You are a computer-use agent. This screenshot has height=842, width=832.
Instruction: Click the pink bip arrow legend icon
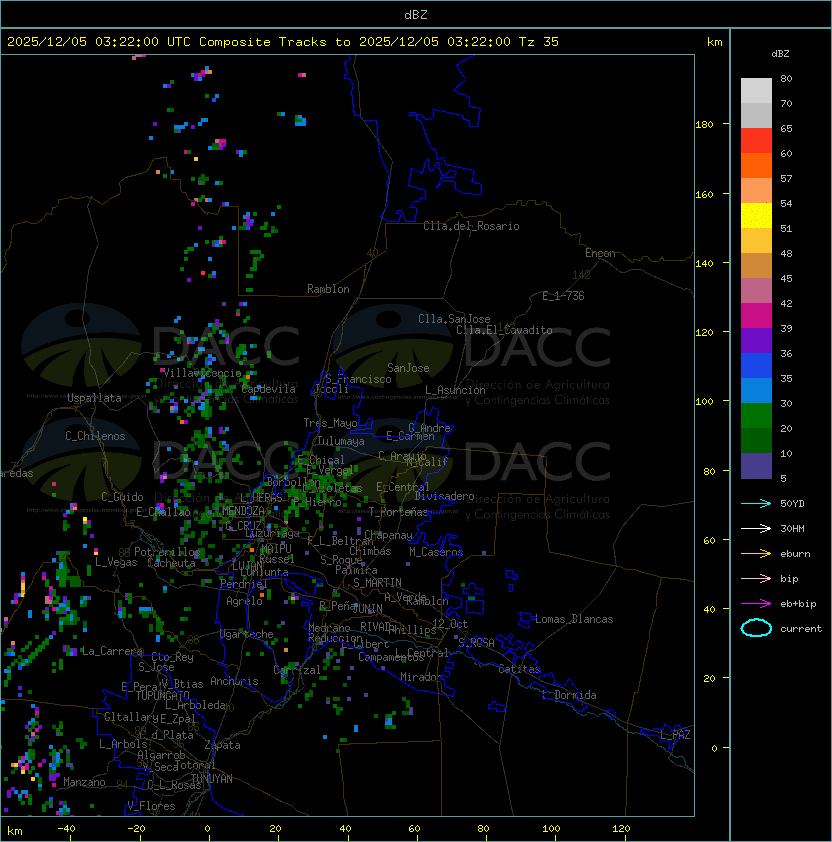756,578
